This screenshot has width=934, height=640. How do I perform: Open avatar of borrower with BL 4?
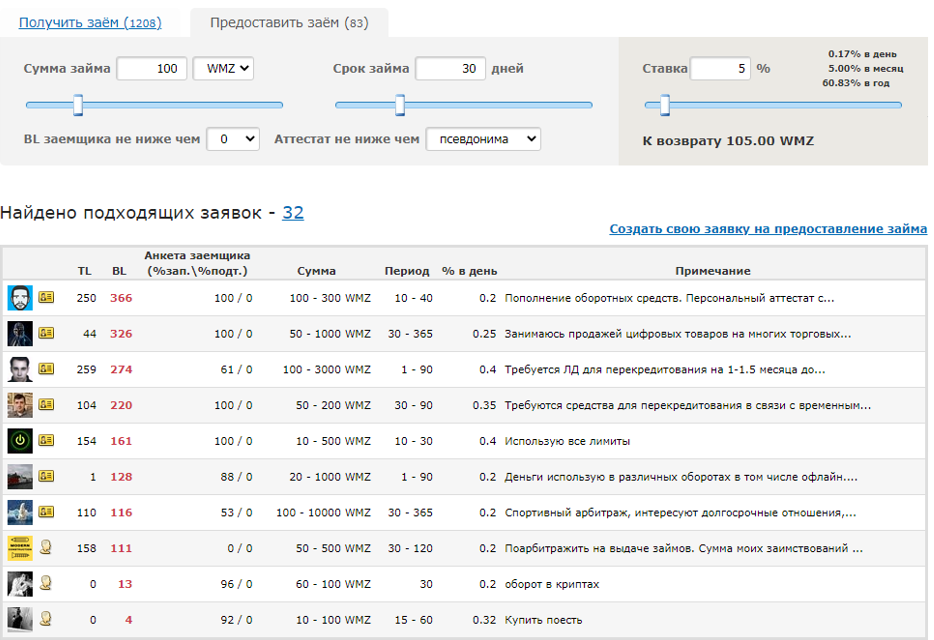point(20,620)
